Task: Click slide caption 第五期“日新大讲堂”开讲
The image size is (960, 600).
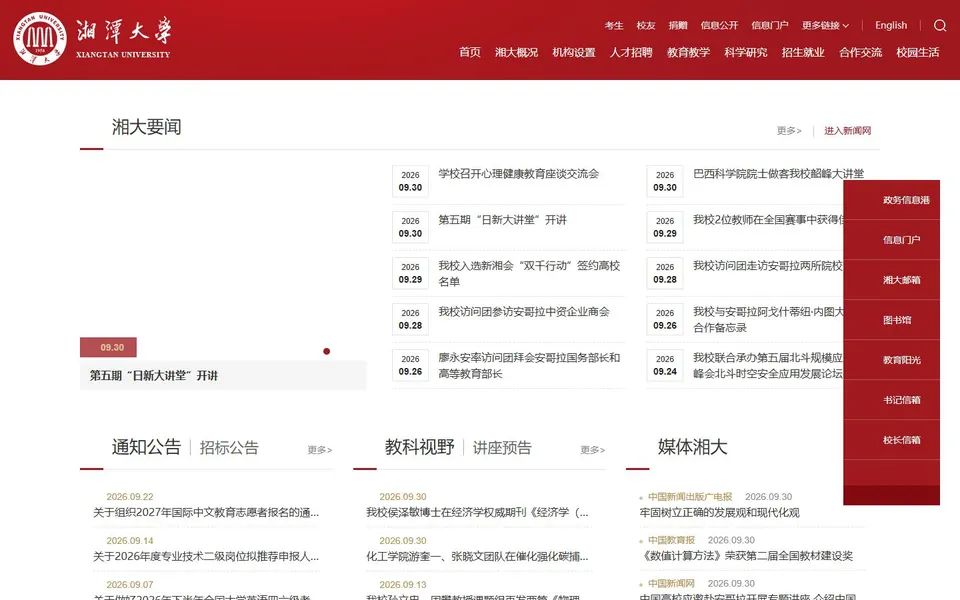Action: pos(154,376)
